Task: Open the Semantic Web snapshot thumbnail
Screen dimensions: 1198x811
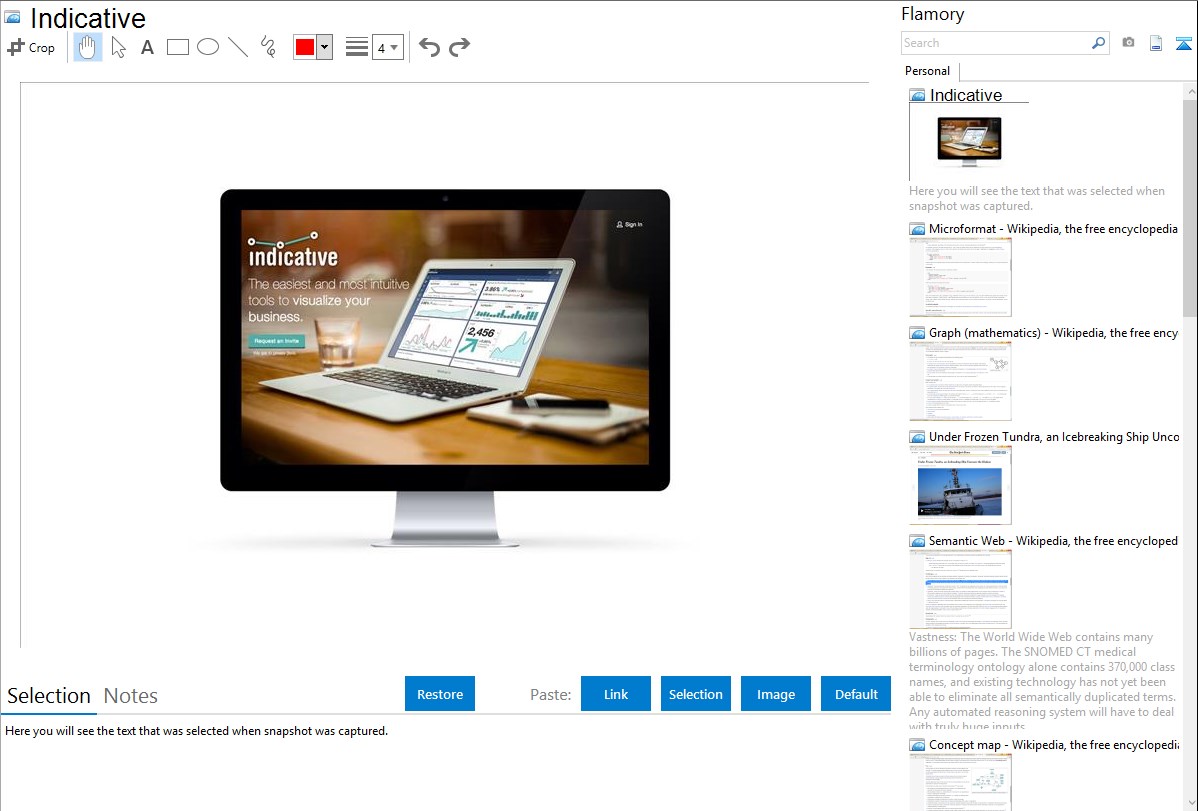Action: coord(960,589)
